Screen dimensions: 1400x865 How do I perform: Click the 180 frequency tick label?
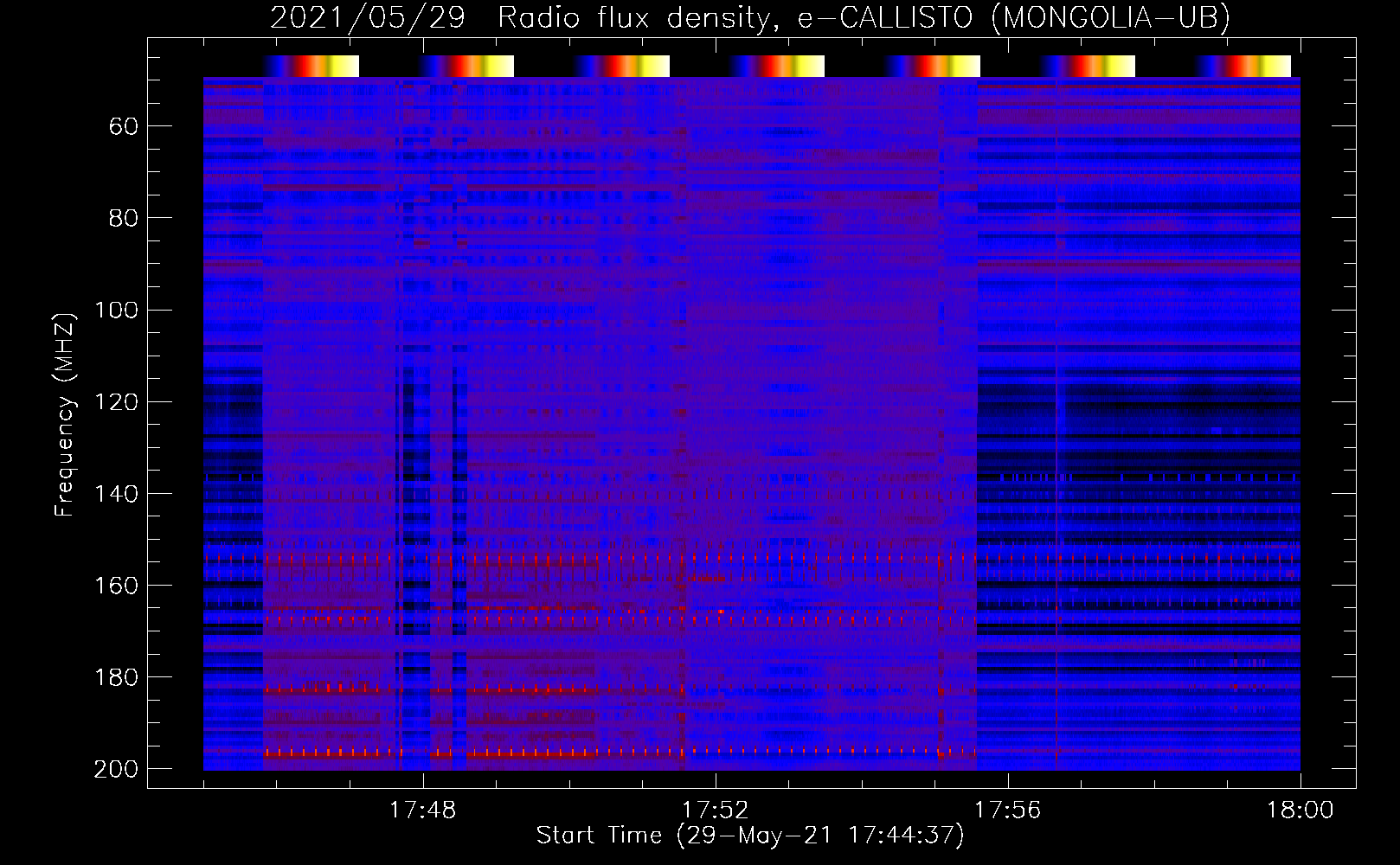pyautogui.click(x=117, y=677)
